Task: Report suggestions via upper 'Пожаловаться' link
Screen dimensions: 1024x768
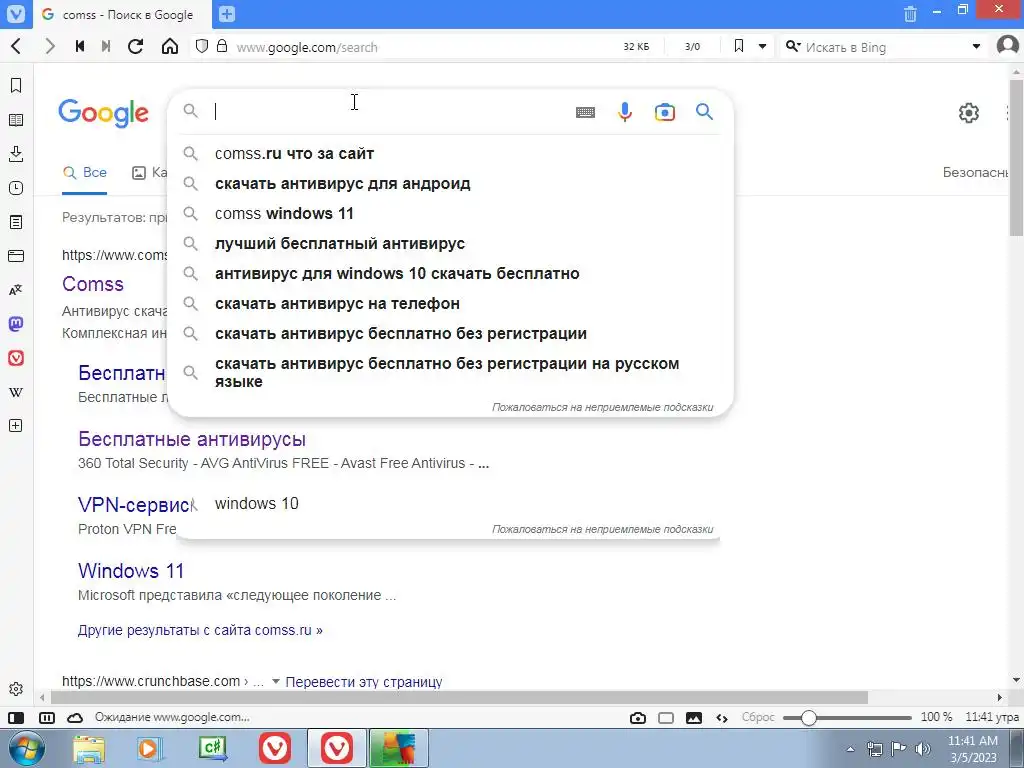Action: pos(602,407)
